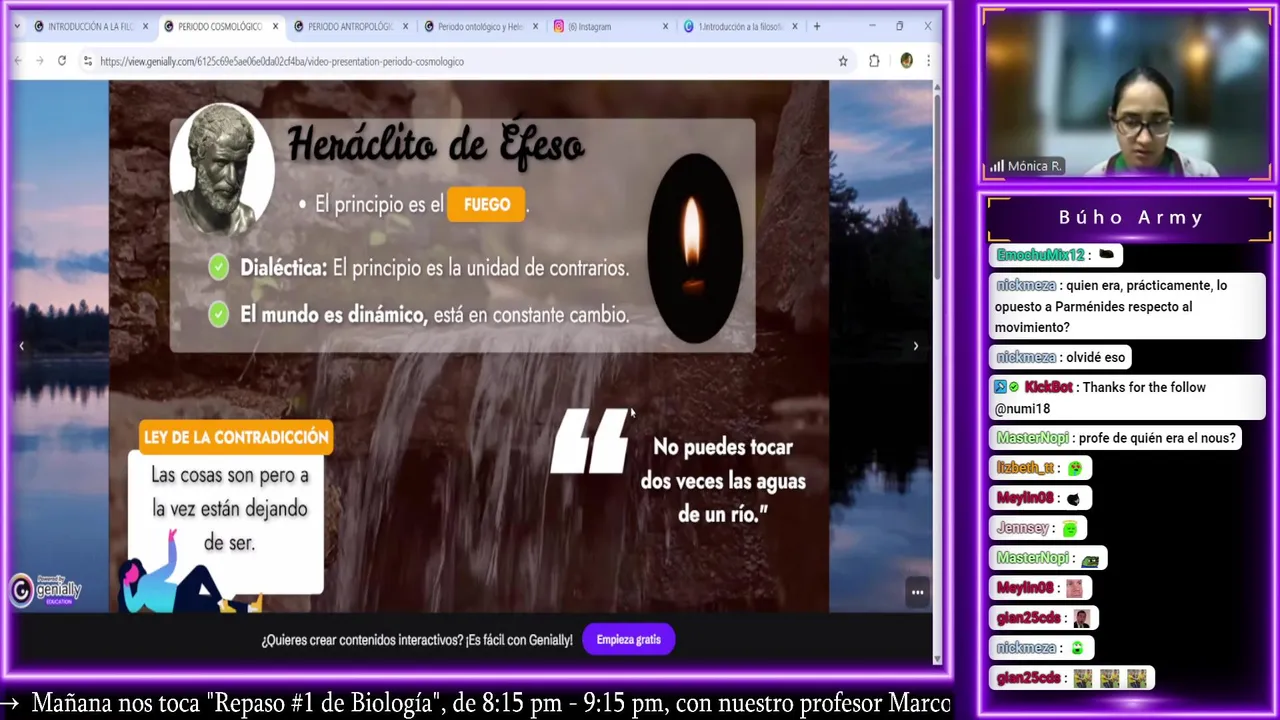Screen dimensions: 1280x720
Task: Close the Periodo ontológico tab
Action: click(x=535, y=26)
